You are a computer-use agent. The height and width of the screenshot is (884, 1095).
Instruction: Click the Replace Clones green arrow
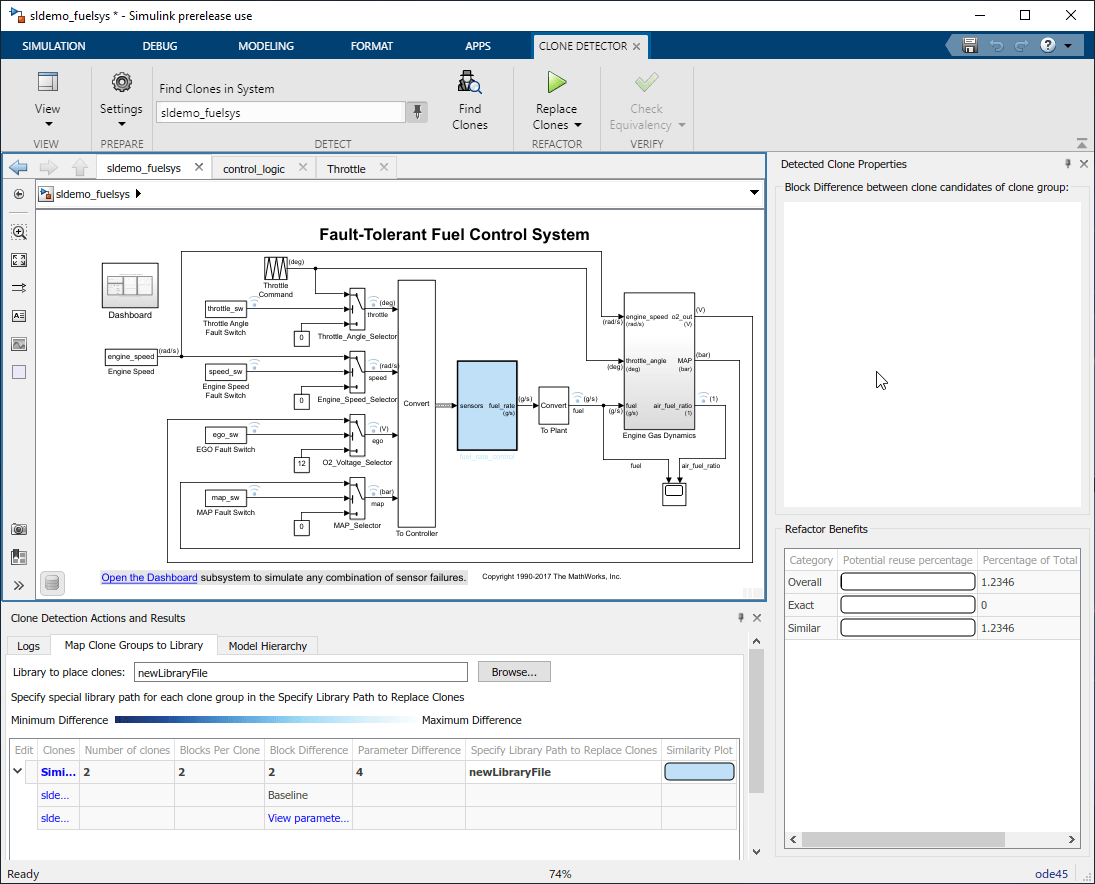click(556, 84)
